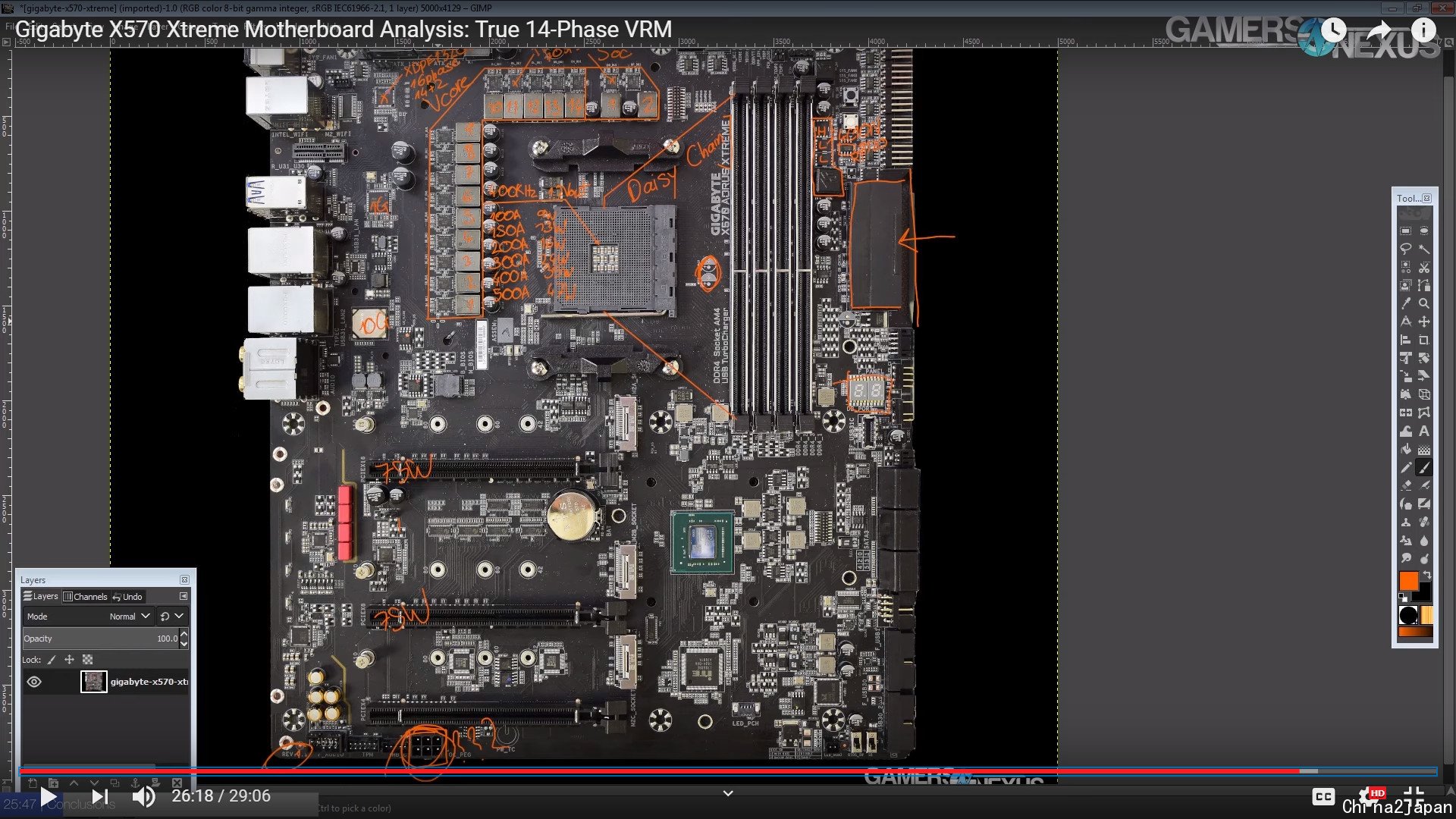Select the Bucket Fill tool

[1405, 449]
